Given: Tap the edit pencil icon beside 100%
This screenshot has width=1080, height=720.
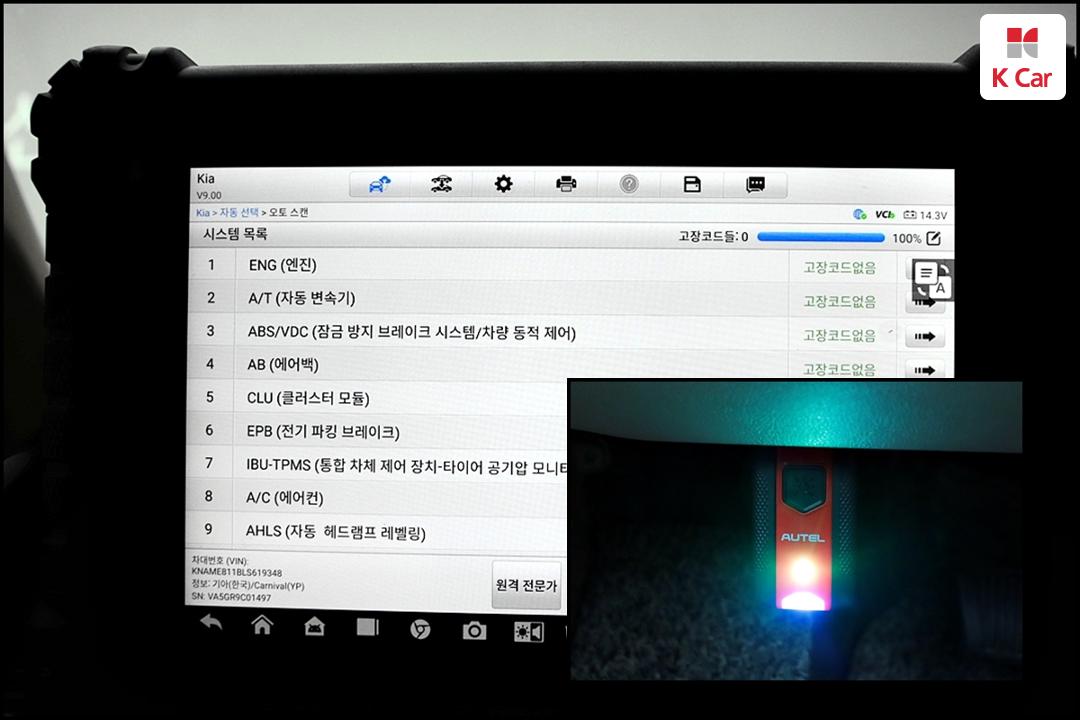Looking at the screenshot, I should pos(934,238).
